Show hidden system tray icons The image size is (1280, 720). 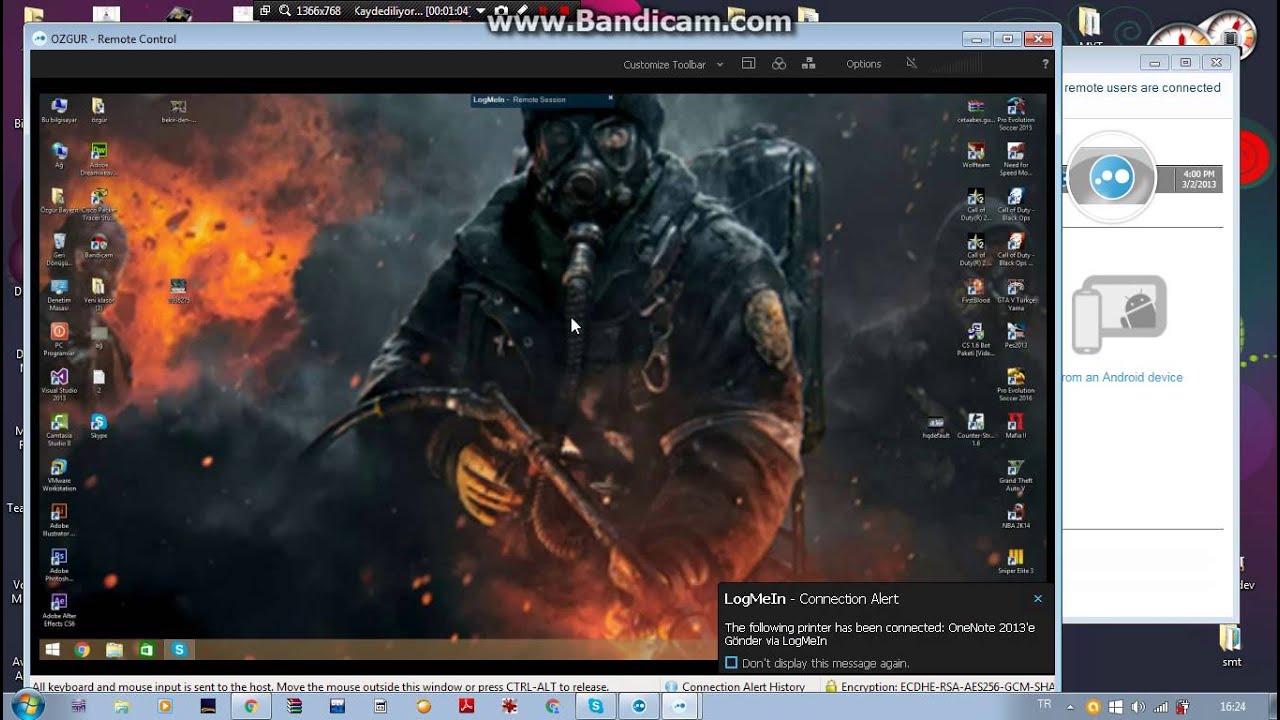pyautogui.click(x=1070, y=706)
